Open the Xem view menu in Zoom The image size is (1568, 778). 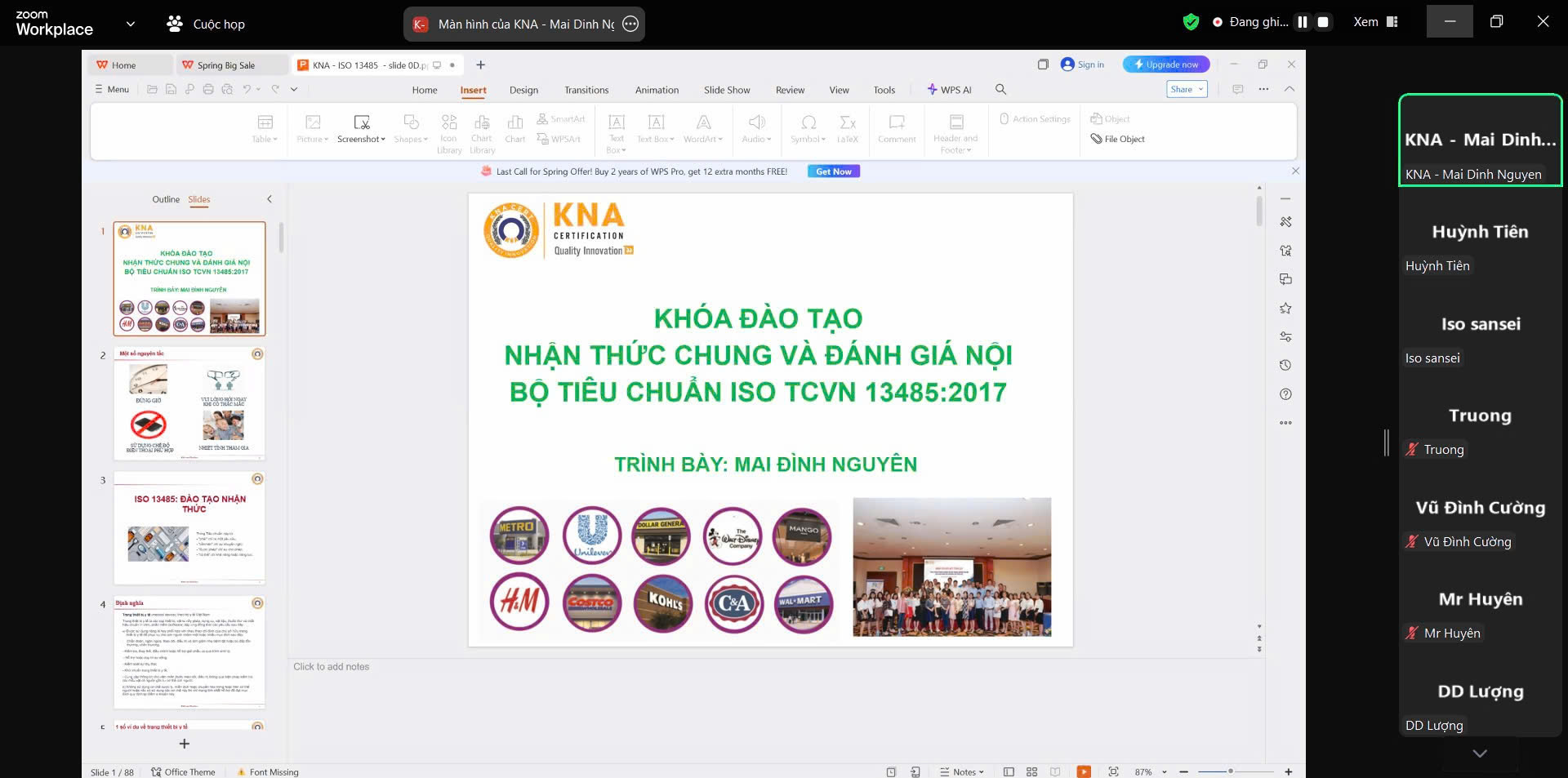tap(1376, 22)
